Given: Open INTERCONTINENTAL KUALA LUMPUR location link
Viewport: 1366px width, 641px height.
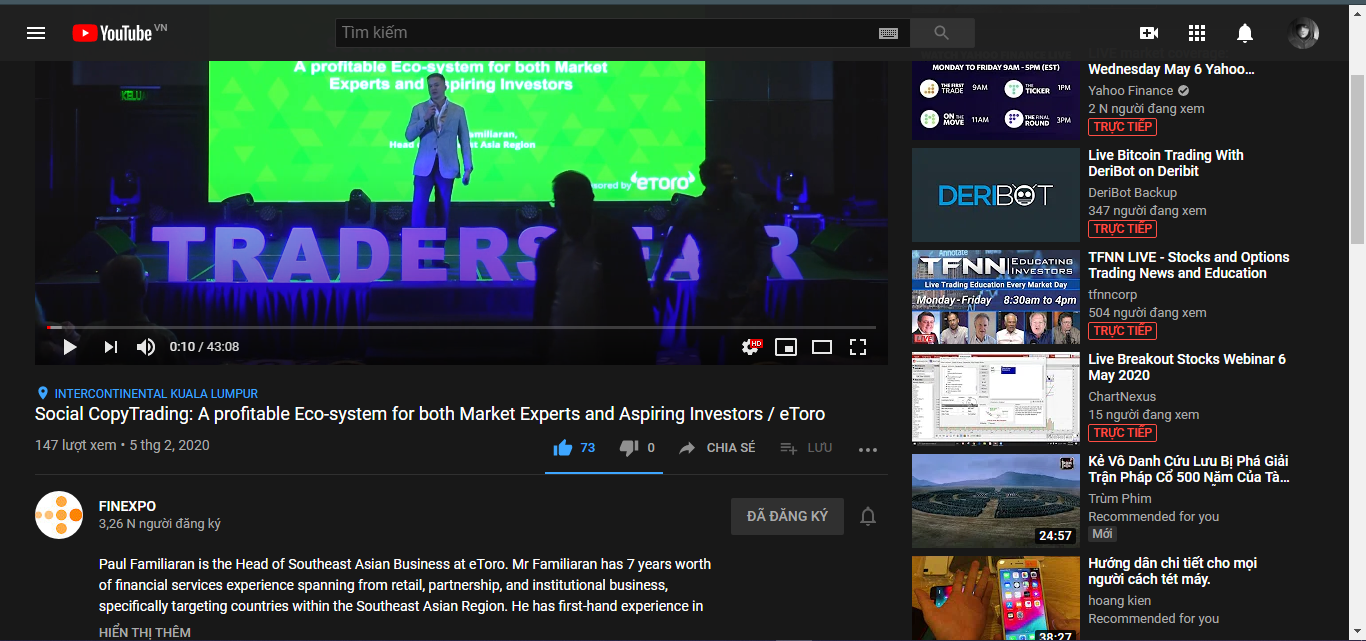Looking at the screenshot, I should tap(147, 394).
